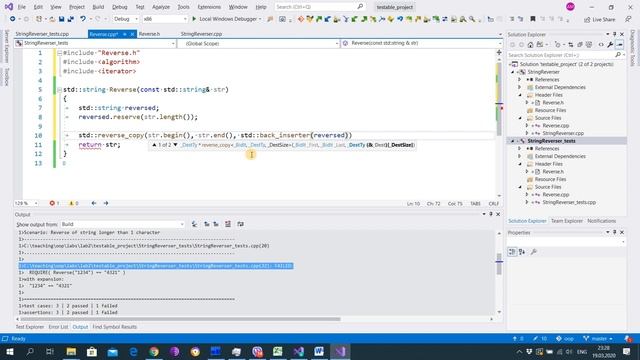640x360 pixels.
Task: Click the red error count indicator
Action: pos(54,203)
